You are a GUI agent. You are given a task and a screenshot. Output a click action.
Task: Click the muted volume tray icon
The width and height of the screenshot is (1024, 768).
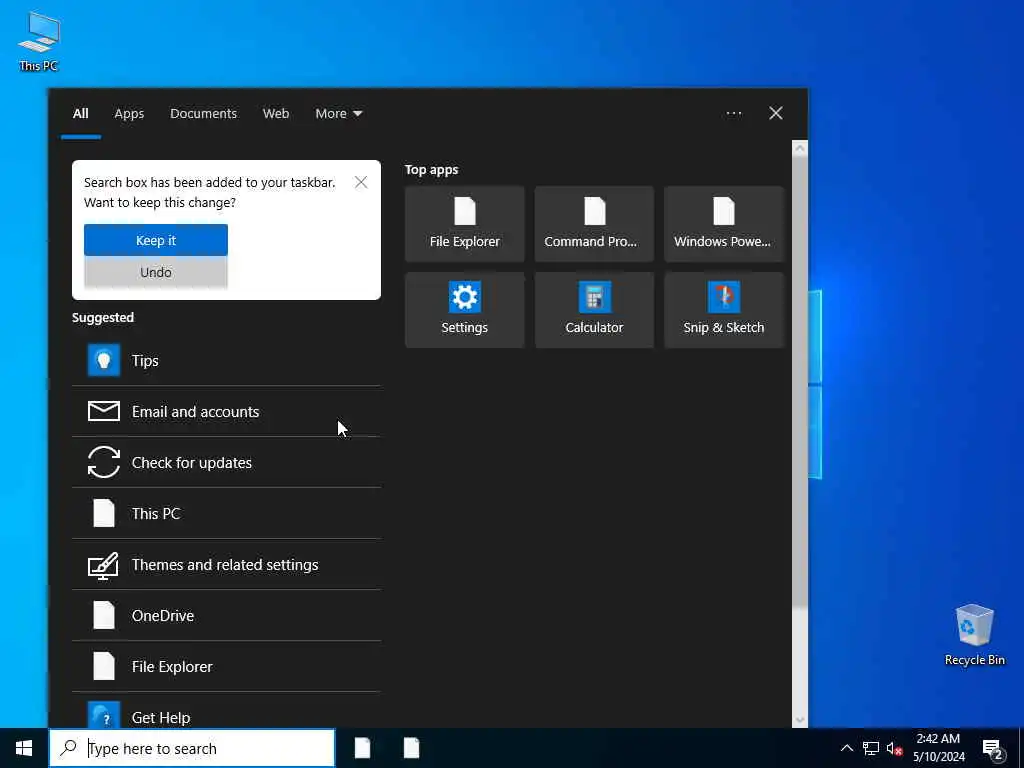[895, 748]
